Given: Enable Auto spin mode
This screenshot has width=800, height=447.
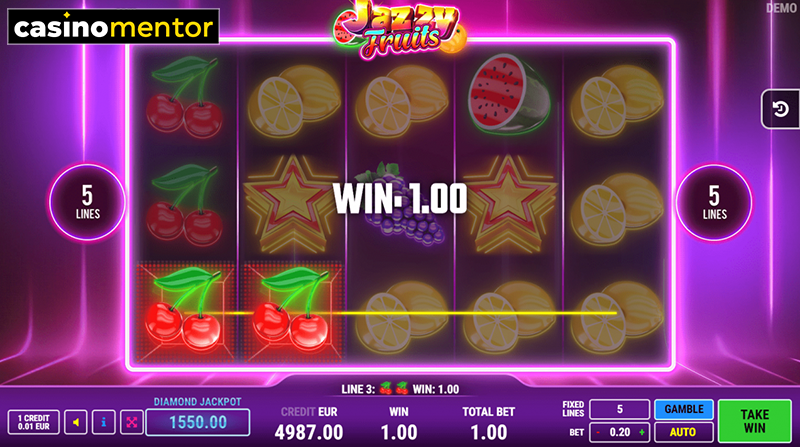Looking at the screenshot, I should point(684,432).
